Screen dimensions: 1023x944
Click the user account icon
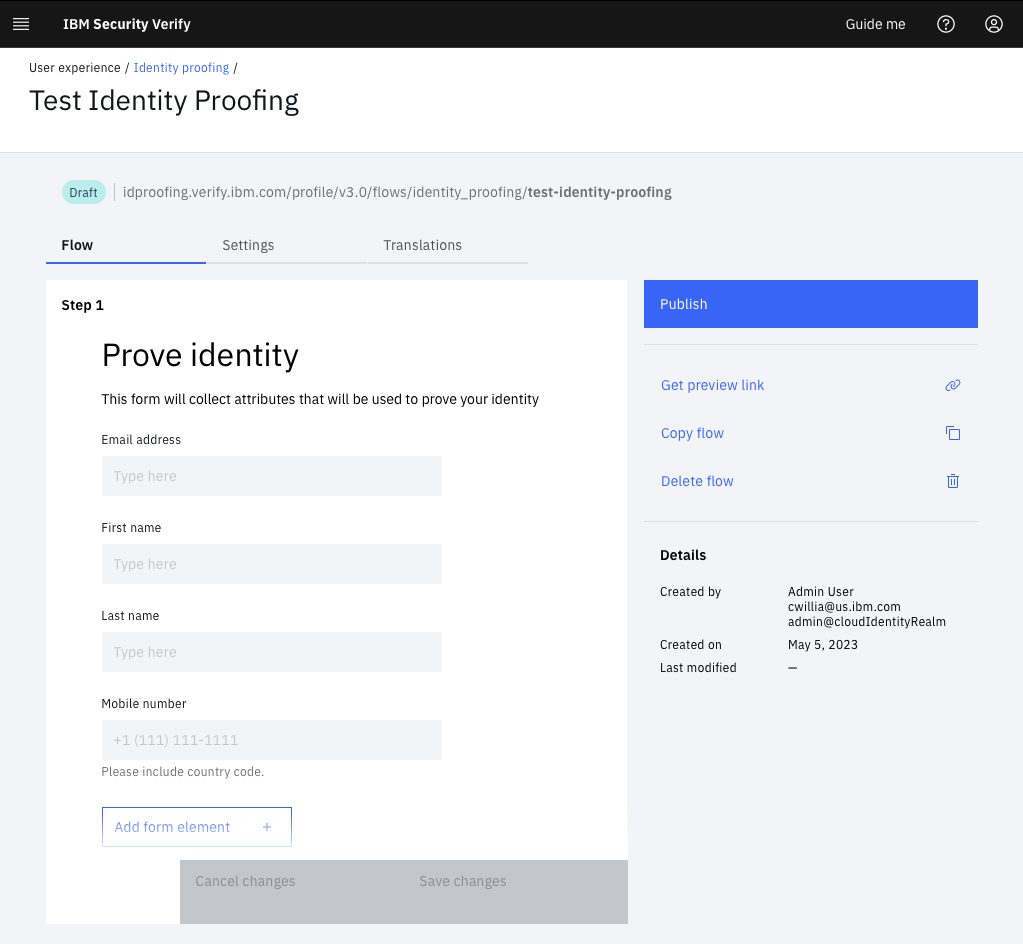993,23
